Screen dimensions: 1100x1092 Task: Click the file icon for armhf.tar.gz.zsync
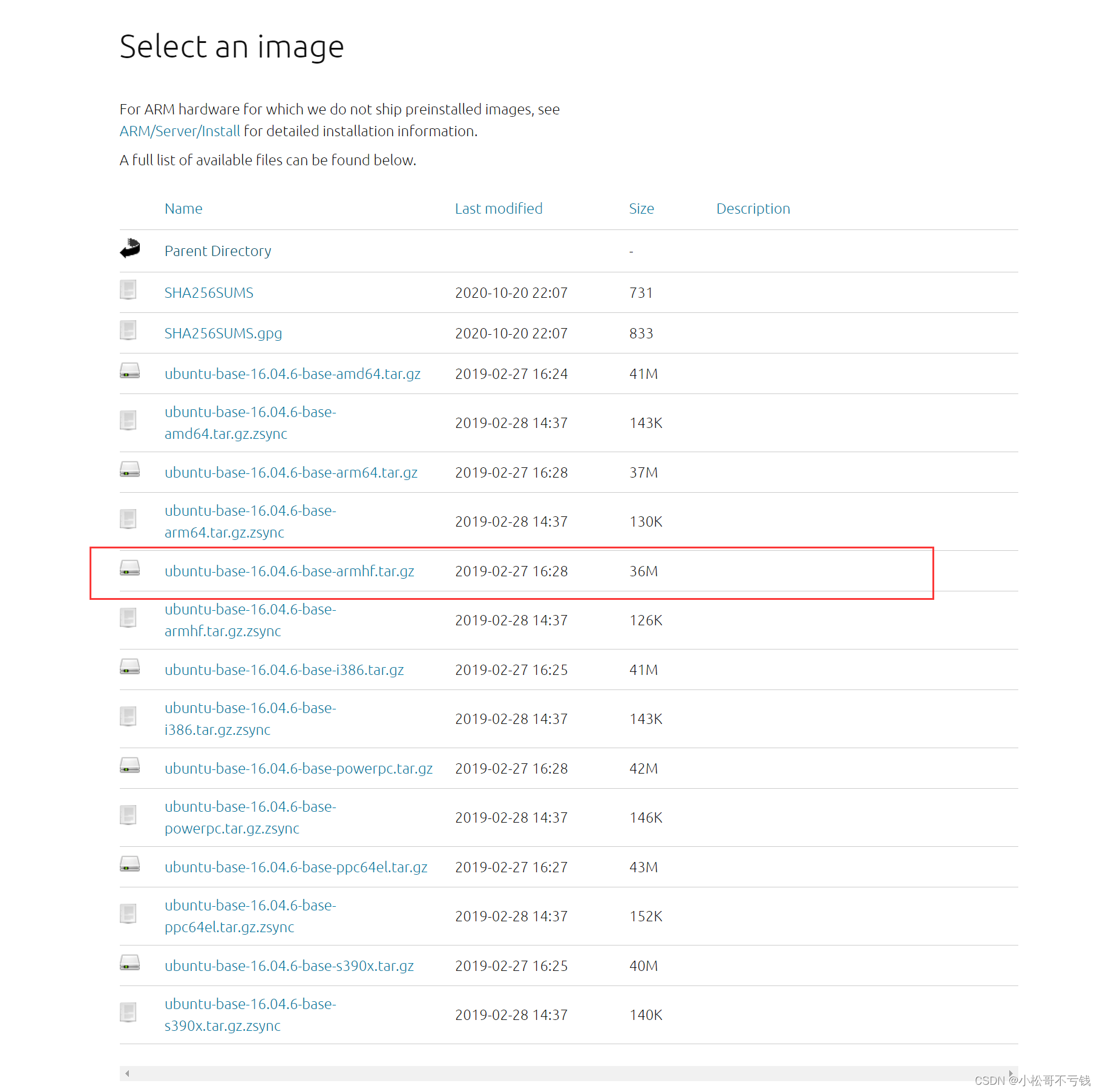point(128,618)
